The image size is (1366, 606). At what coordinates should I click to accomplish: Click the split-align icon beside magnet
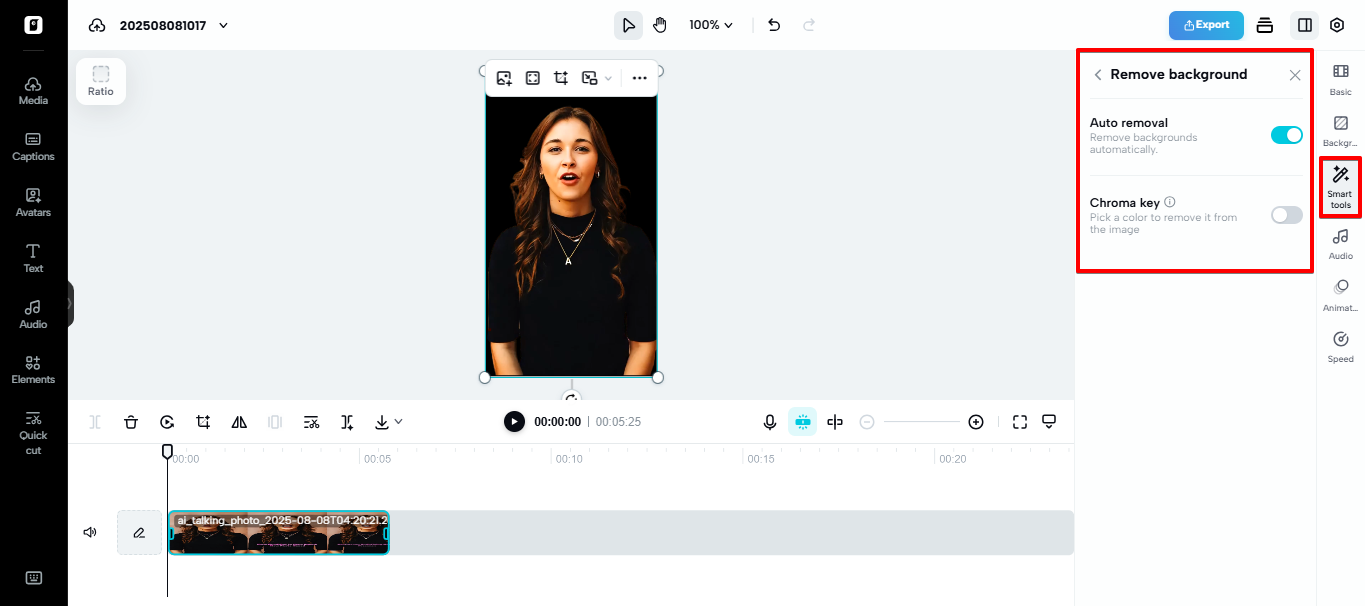pos(835,422)
